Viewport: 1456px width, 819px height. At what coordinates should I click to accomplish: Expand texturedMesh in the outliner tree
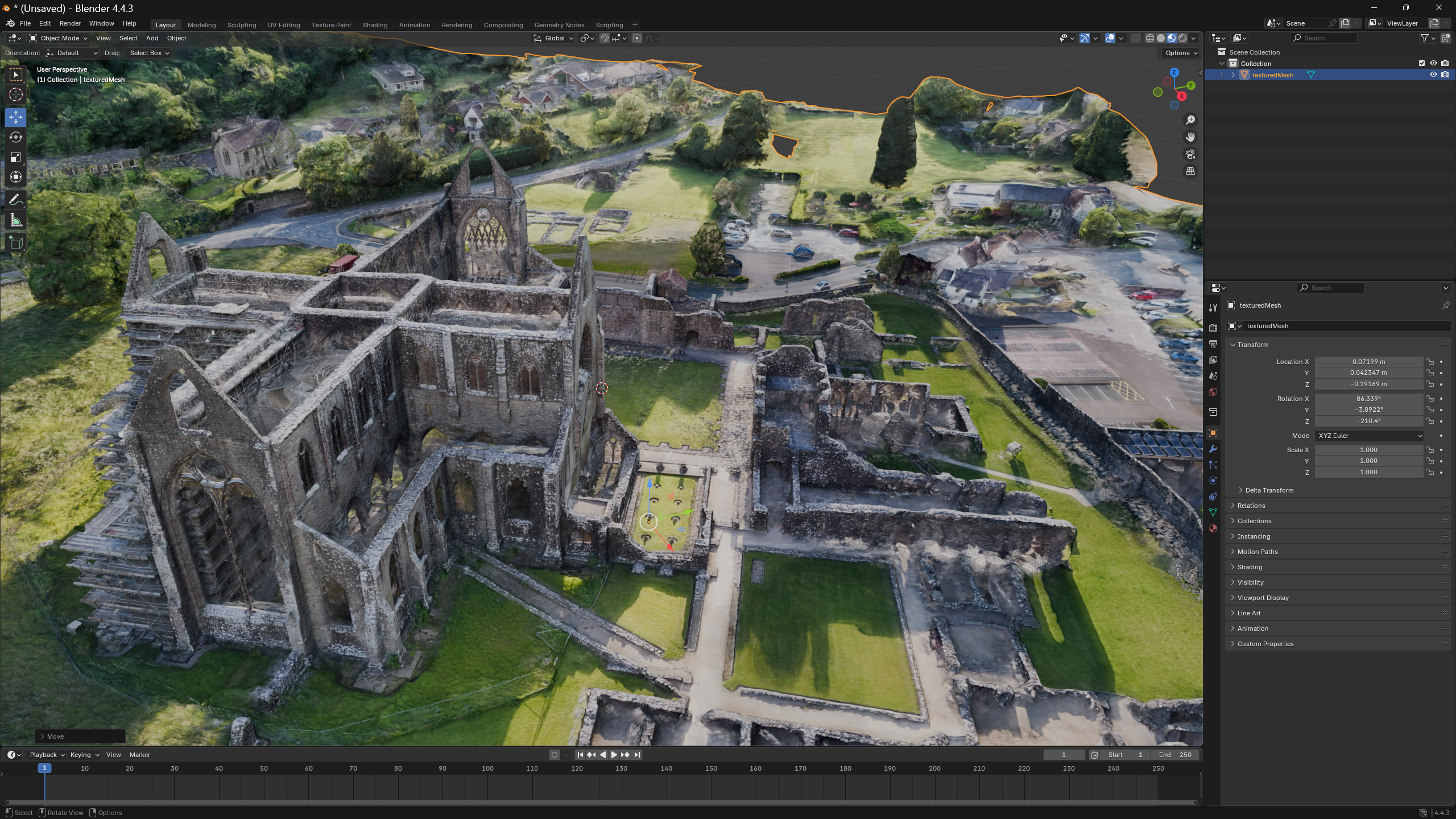coord(1233,75)
